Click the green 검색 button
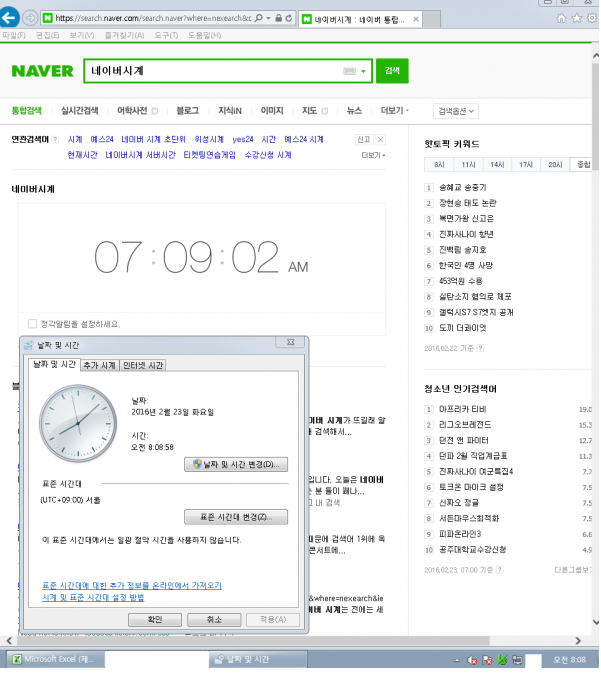601x677 pixels. [392, 71]
